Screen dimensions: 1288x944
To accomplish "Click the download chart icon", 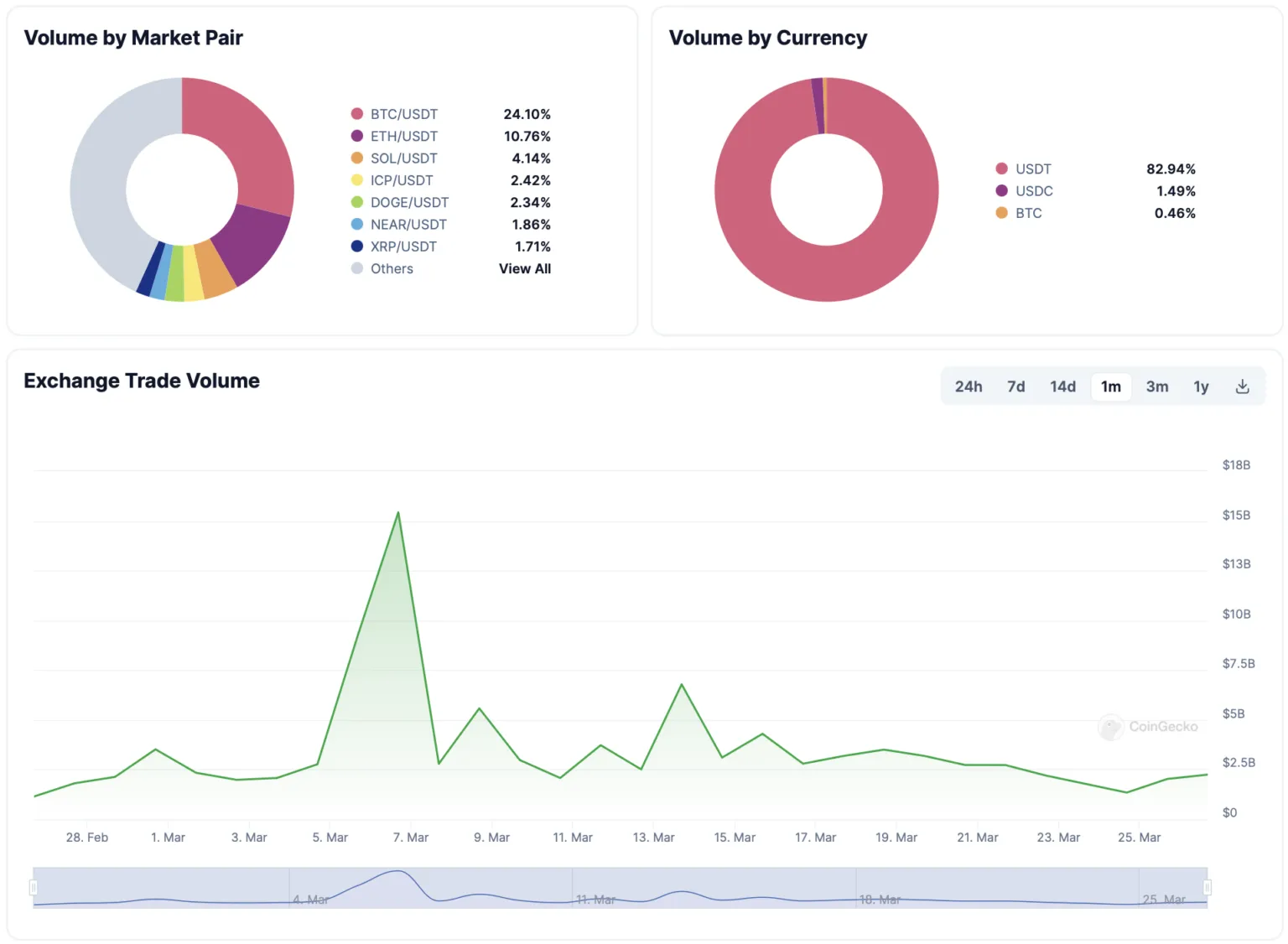I will (1242, 386).
